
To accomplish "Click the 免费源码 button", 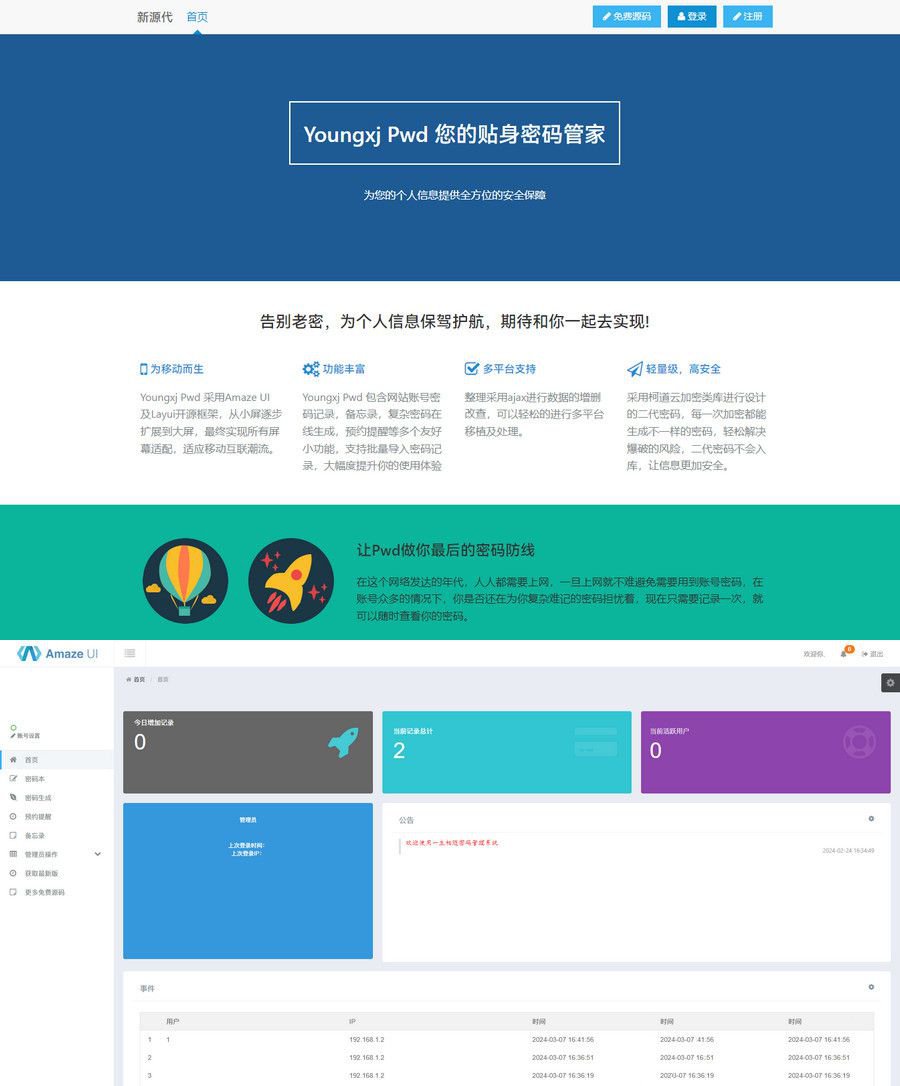I will pyautogui.click(x=626, y=17).
